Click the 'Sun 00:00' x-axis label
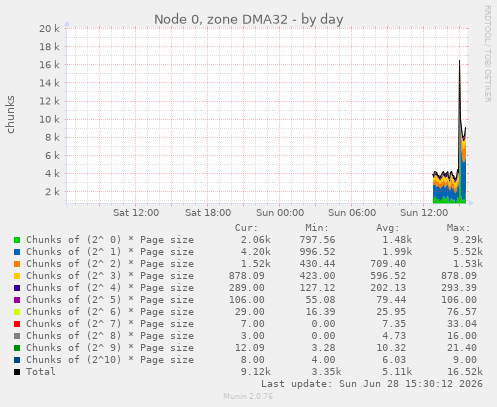The width and height of the screenshot is (497, 407). pos(280,213)
